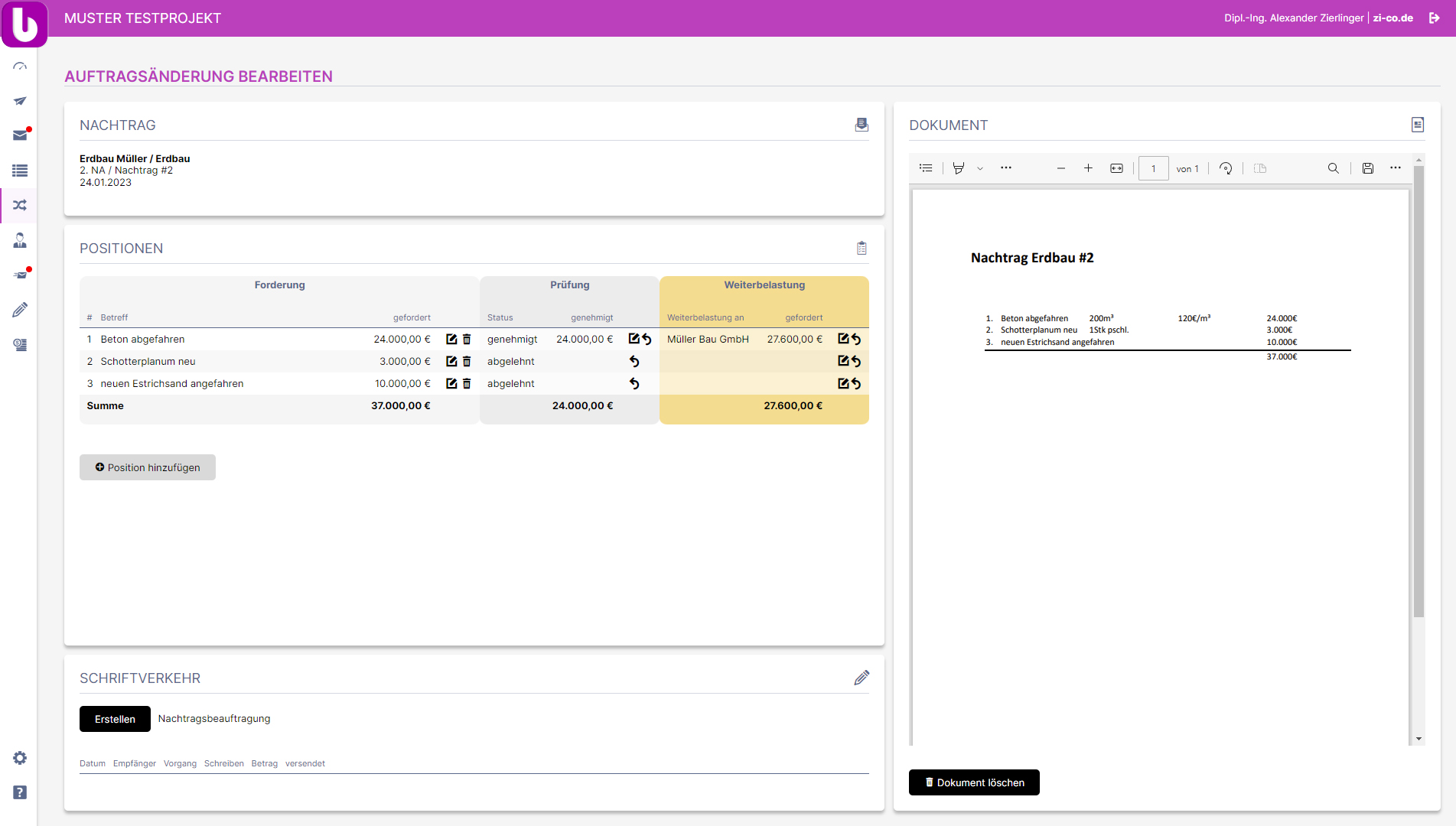The image size is (1456, 826).
Task: Click the Dokument panel page icon
Action: click(x=1418, y=125)
